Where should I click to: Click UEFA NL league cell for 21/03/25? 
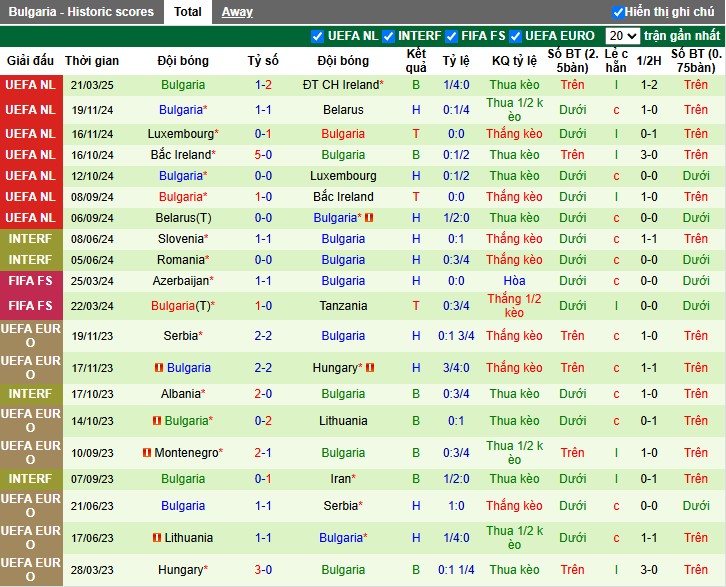pos(31,85)
